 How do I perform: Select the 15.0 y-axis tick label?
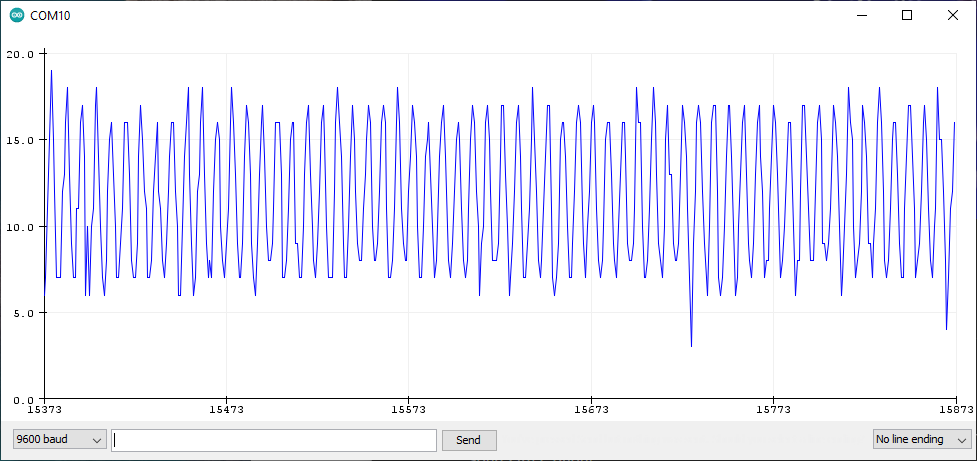[20, 140]
